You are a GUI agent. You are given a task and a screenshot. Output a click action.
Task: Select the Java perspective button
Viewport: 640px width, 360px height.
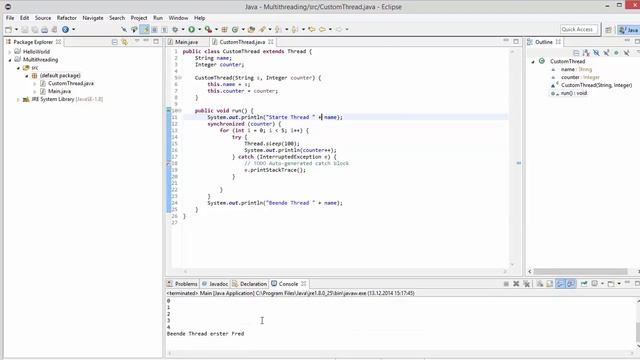[629, 30]
